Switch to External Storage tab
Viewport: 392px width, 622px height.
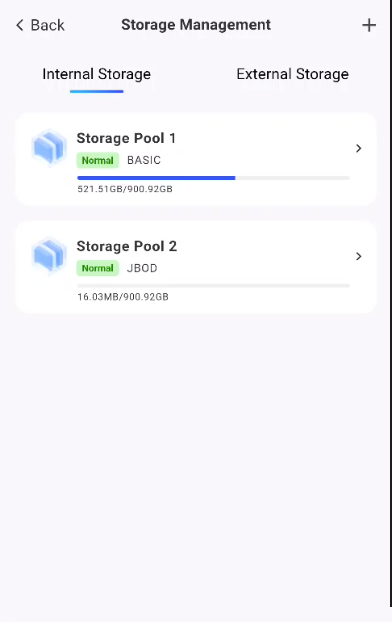292,74
